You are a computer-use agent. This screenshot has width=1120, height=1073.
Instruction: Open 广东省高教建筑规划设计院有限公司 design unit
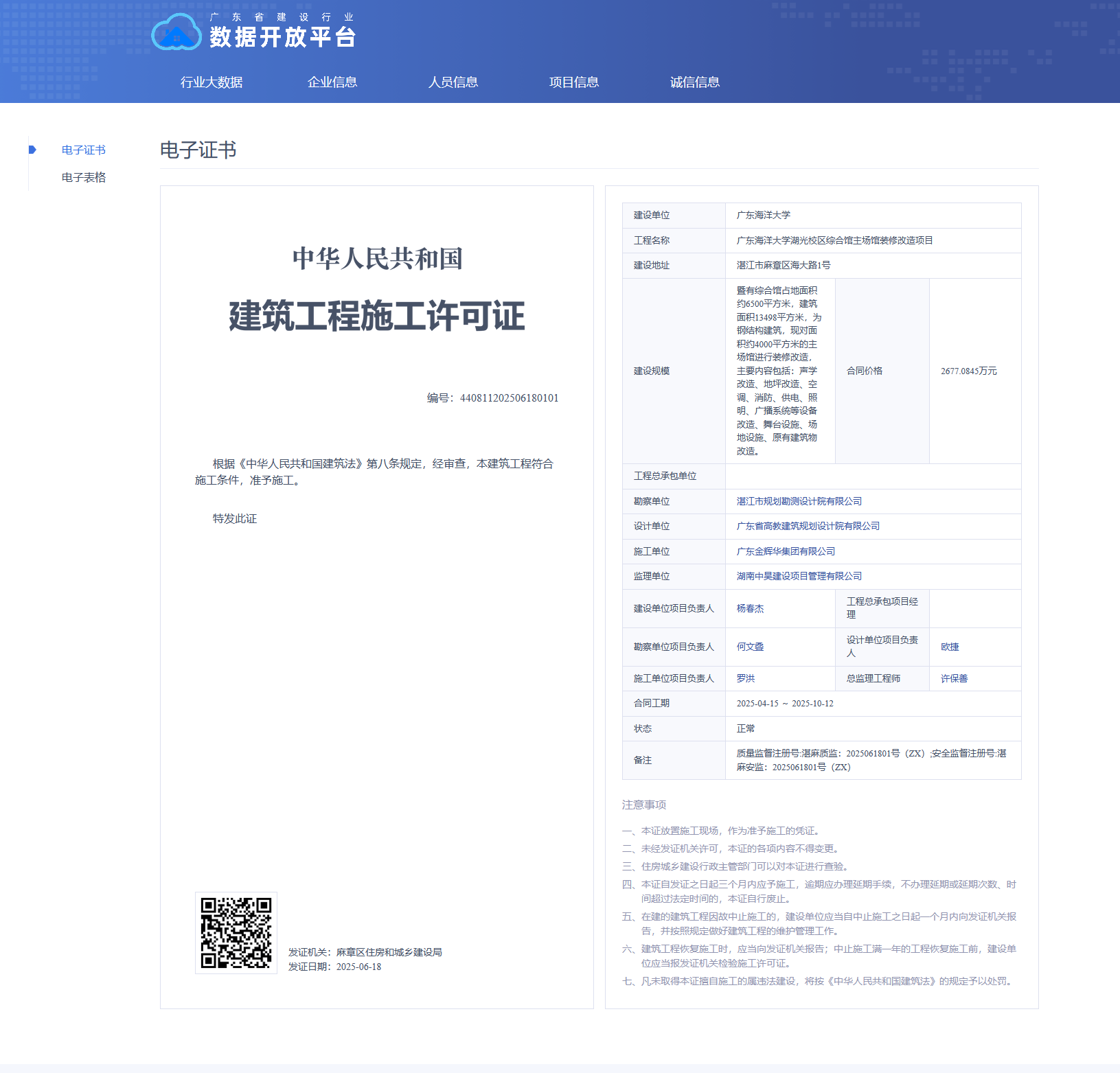click(808, 526)
